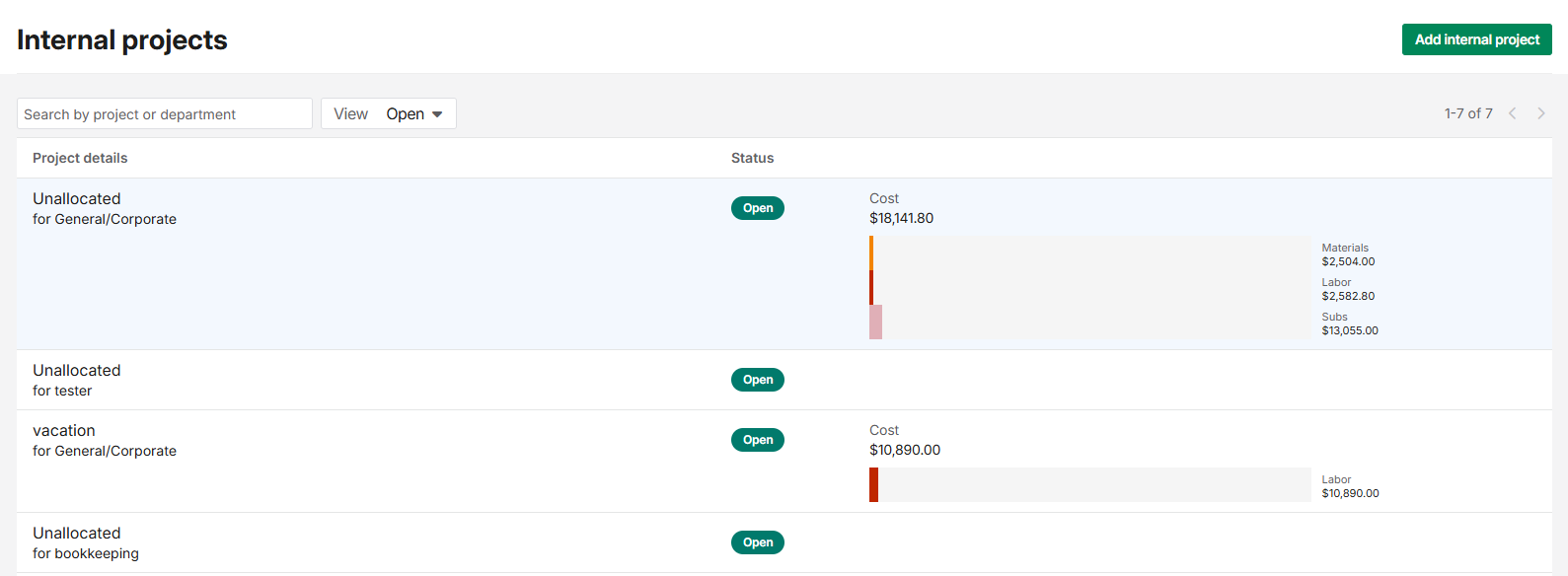The width and height of the screenshot is (1568, 576).
Task: Open the View filter dropdown
Action: (389, 114)
